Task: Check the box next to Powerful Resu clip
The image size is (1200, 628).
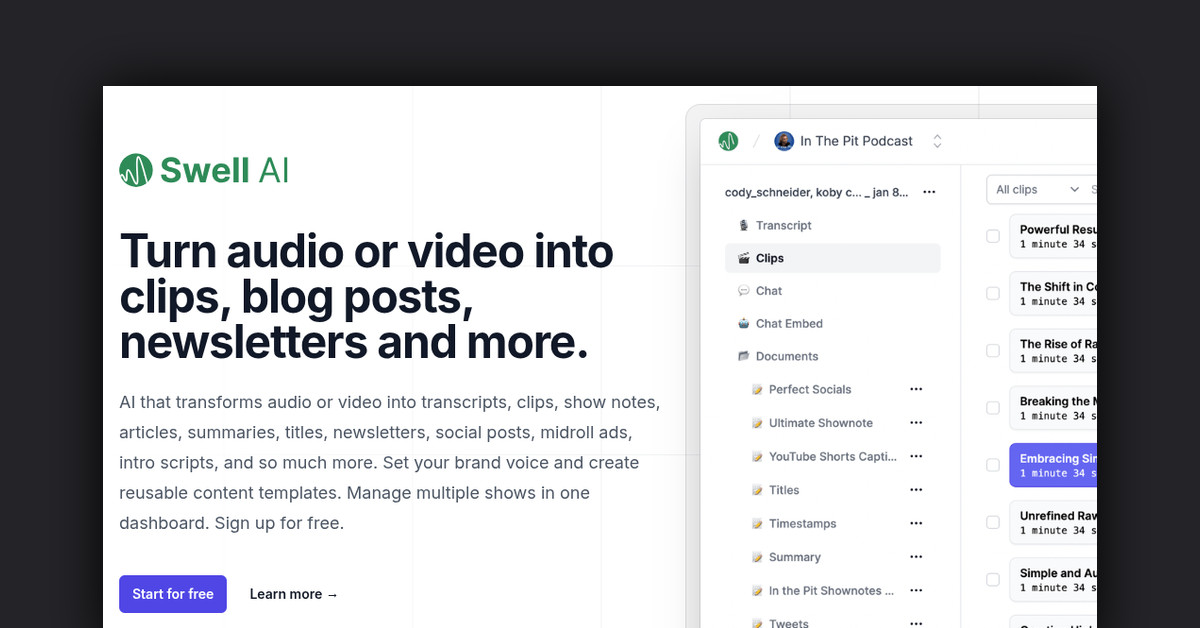Action: click(x=993, y=237)
